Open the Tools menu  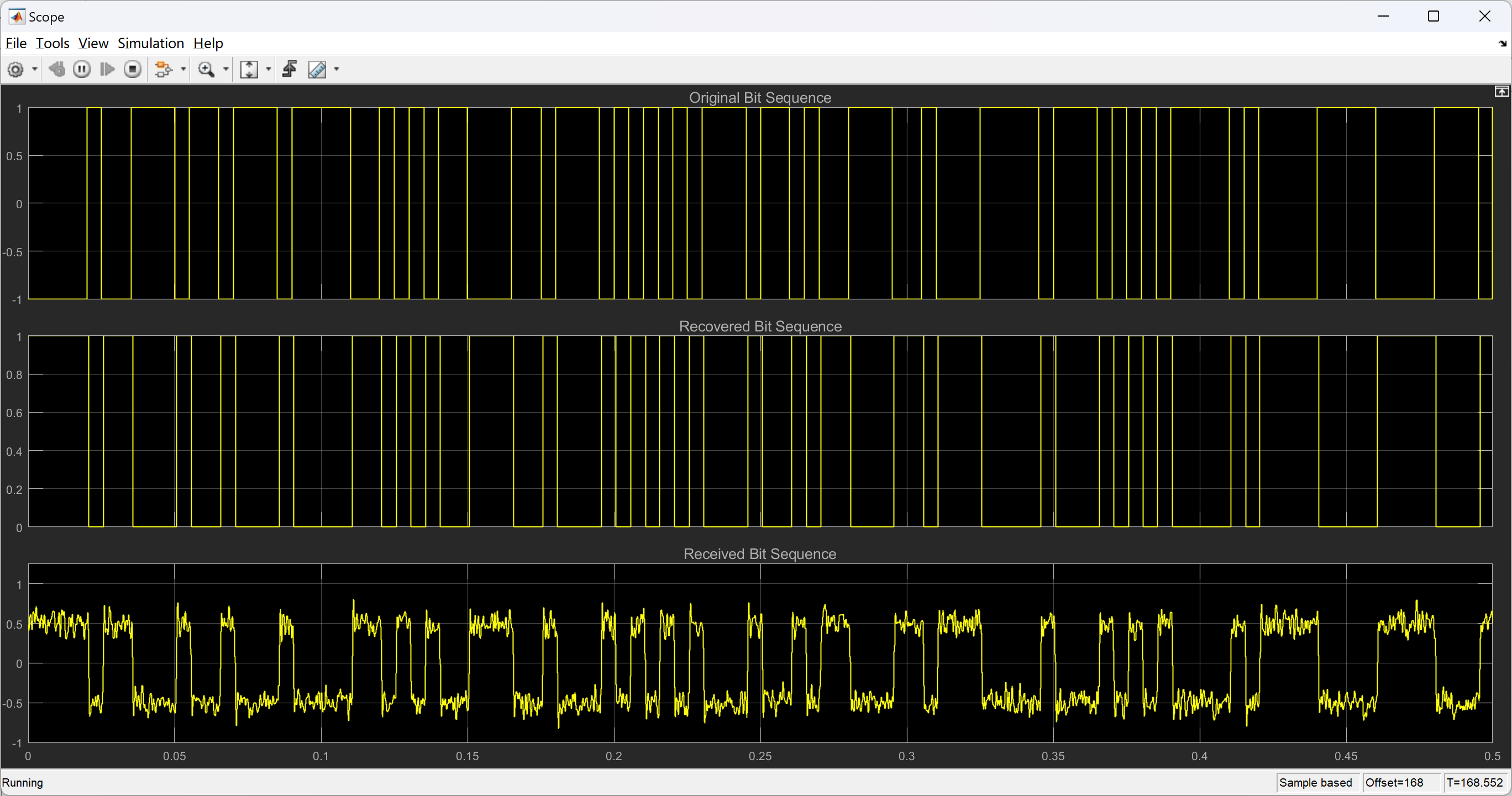pyautogui.click(x=53, y=44)
